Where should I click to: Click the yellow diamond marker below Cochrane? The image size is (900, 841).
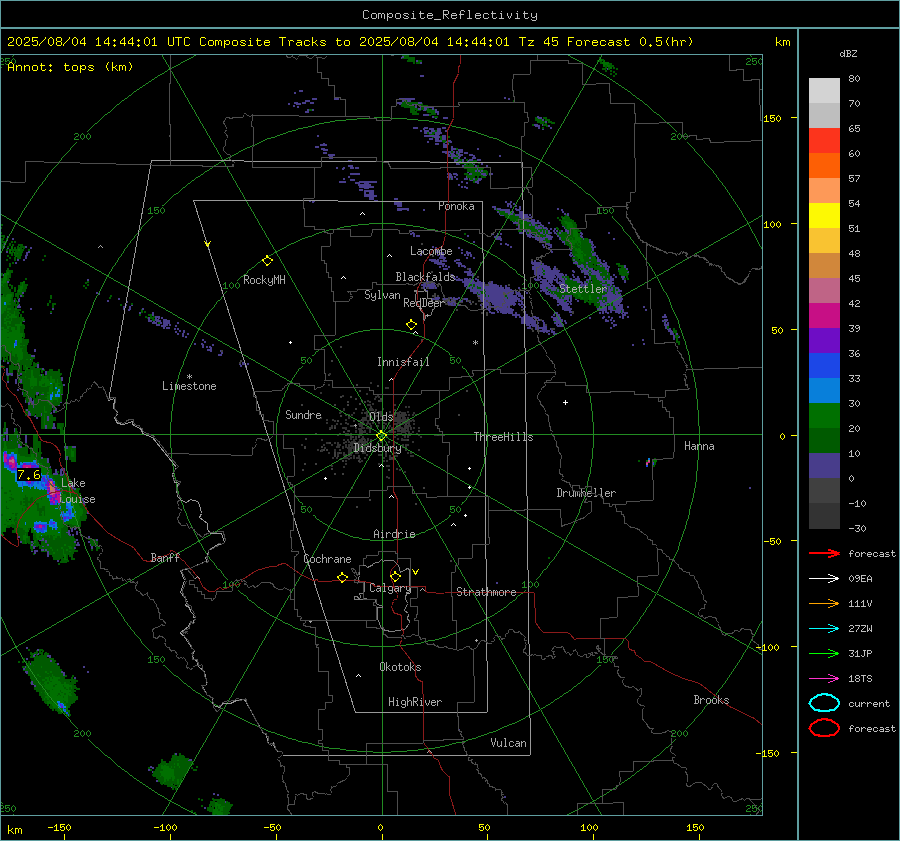click(x=342, y=578)
